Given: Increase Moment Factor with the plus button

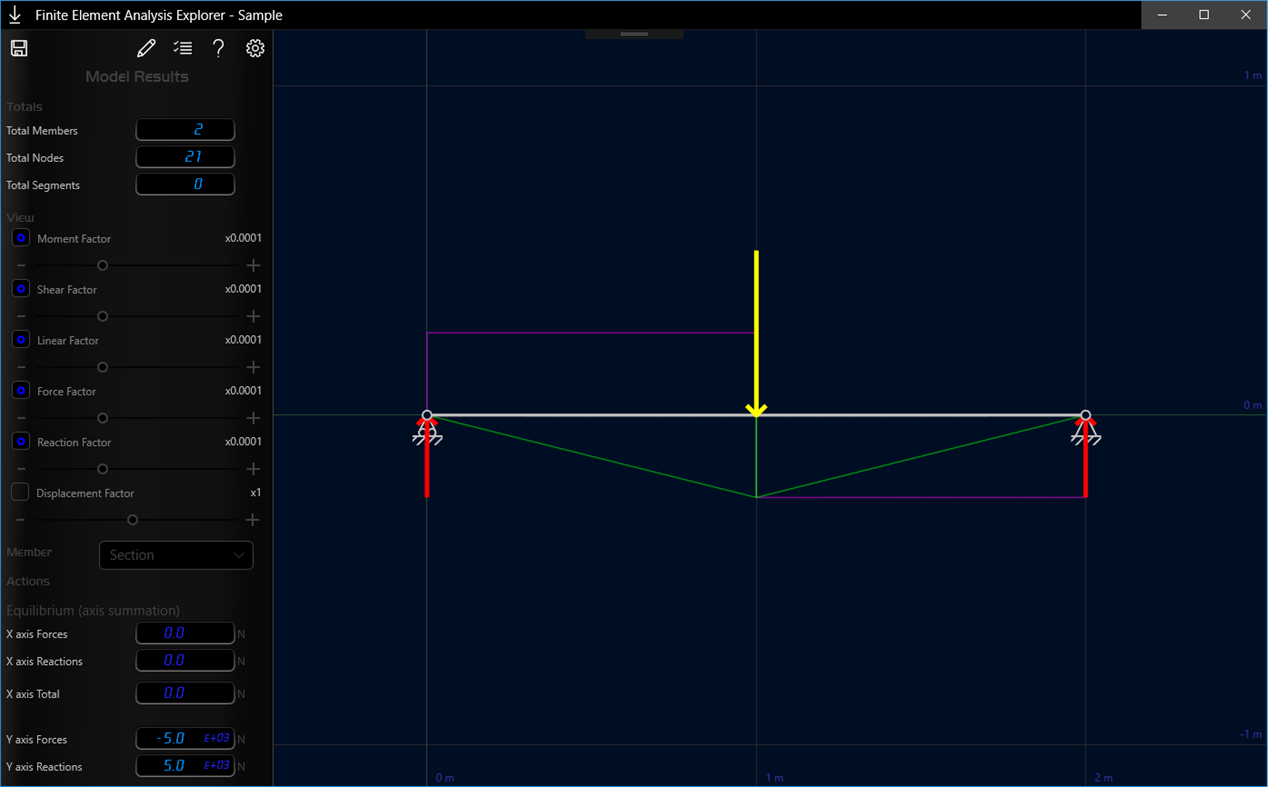Looking at the screenshot, I should click(x=253, y=265).
